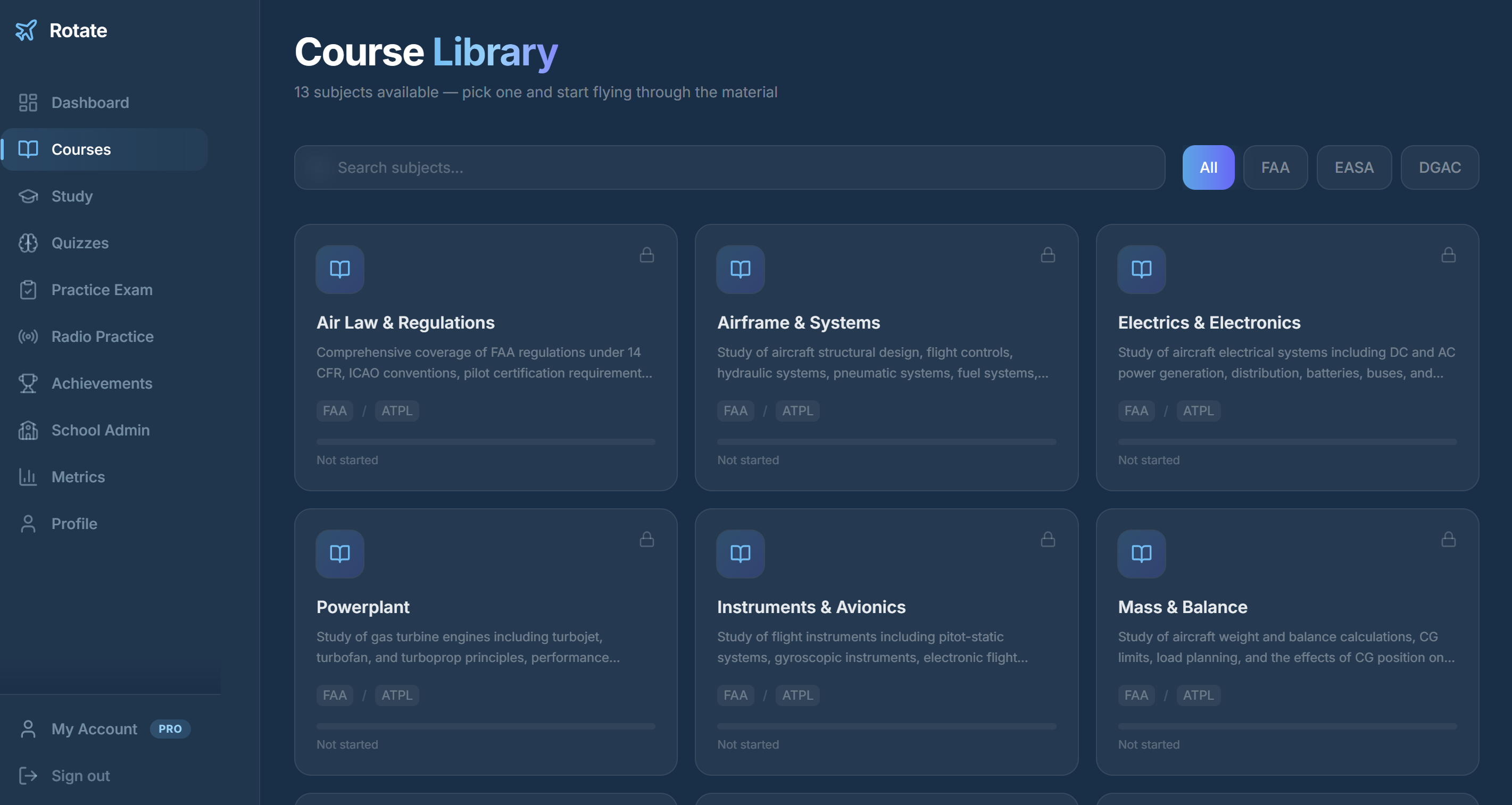This screenshot has height=805, width=1512.
Task: Click lock icon on Mass & Balance card
Action: click(1448, 539)
